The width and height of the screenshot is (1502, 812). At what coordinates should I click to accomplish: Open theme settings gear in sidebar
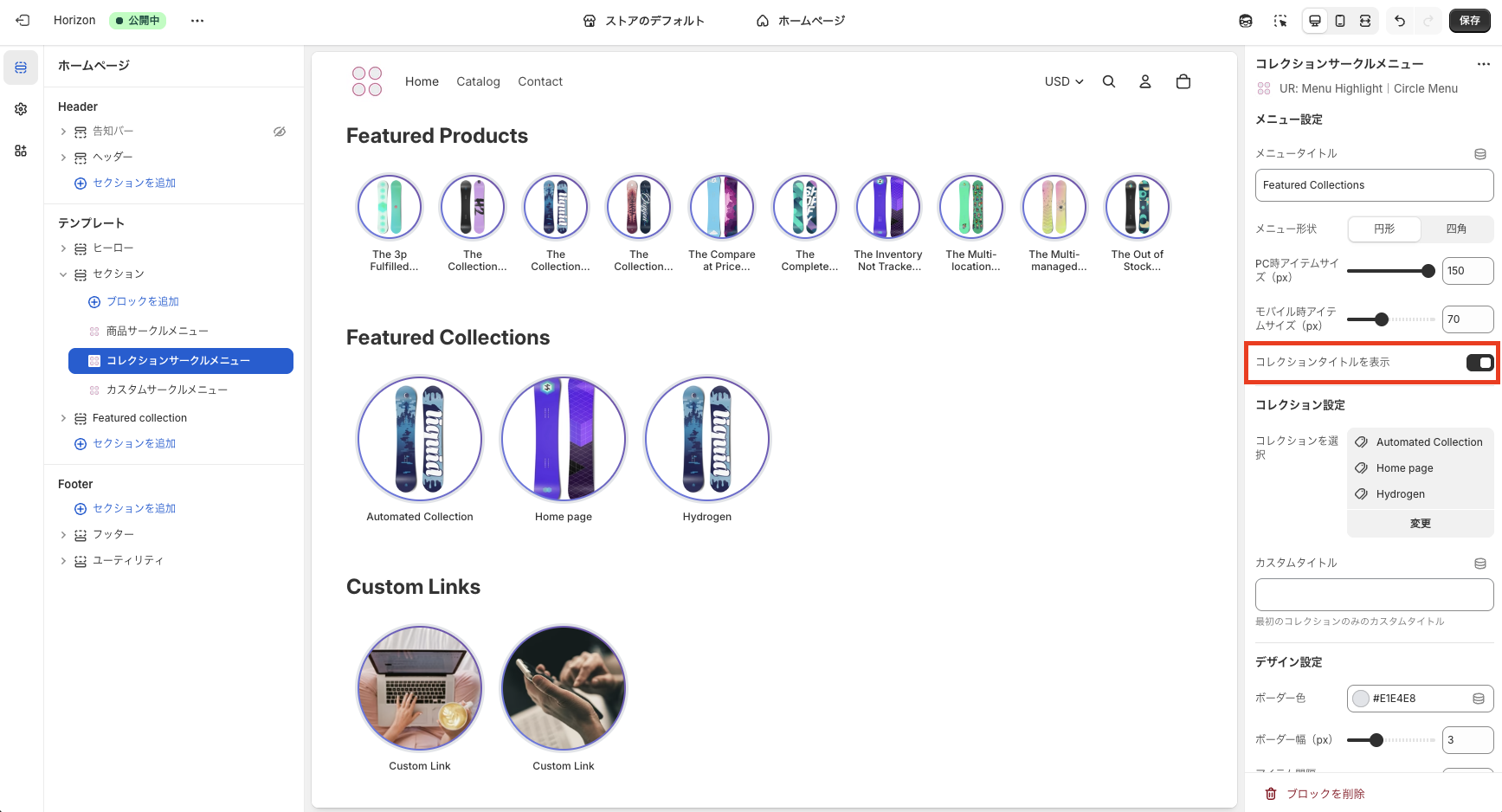click(x=21, y=109)
